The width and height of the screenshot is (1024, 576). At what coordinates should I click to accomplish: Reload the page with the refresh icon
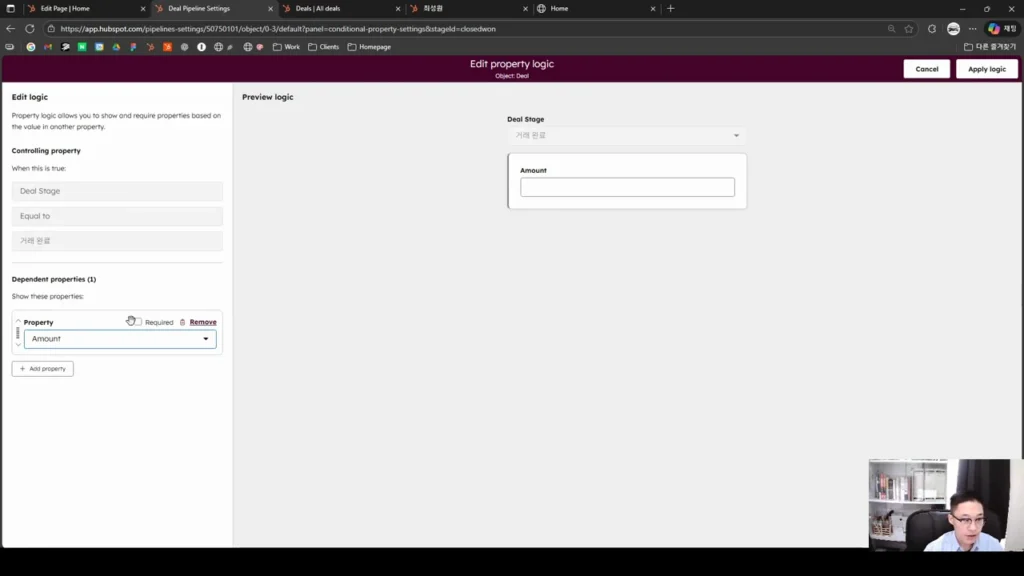tap(30, 29)
